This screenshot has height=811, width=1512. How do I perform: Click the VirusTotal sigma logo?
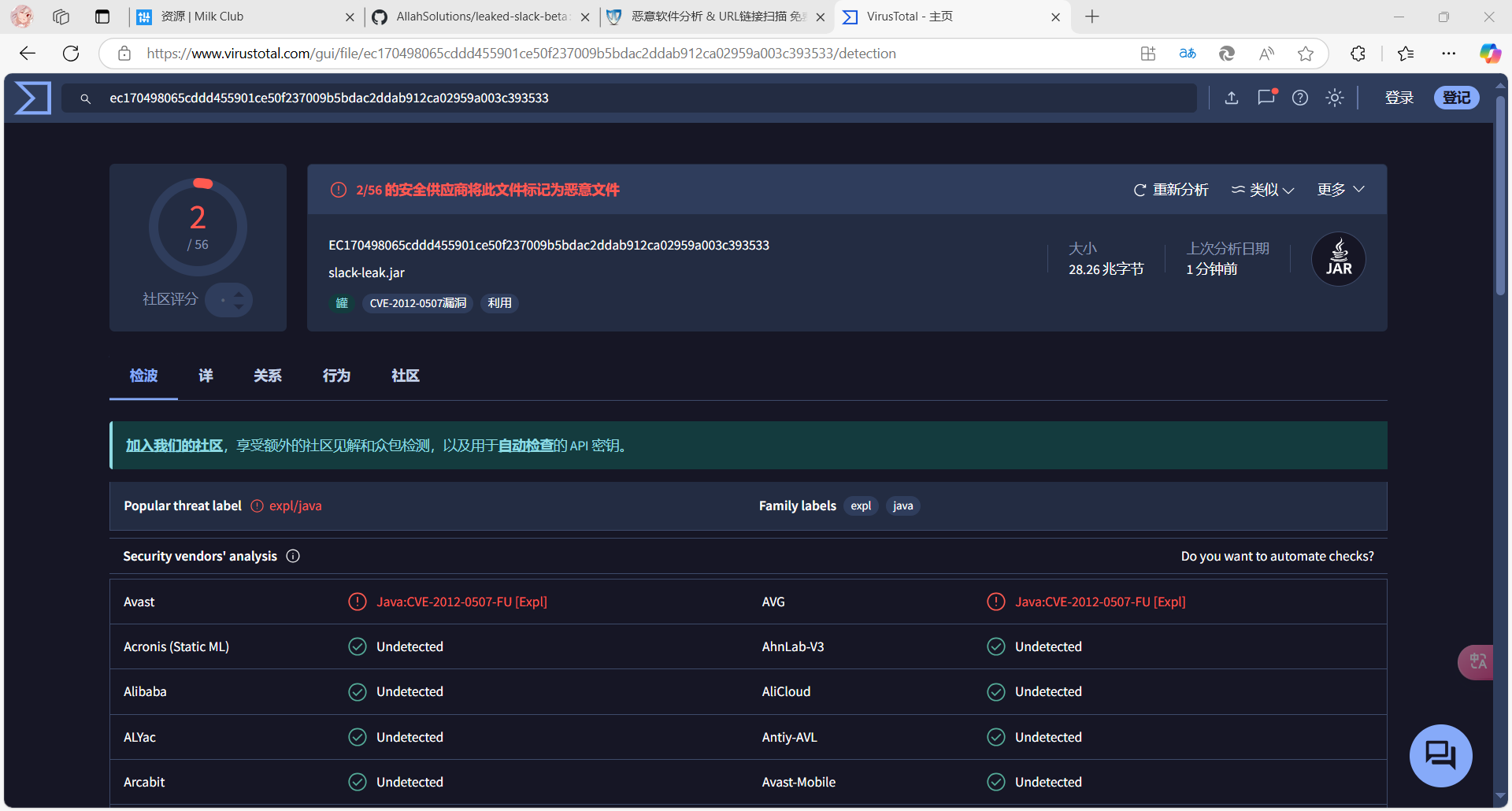(33, 98)
